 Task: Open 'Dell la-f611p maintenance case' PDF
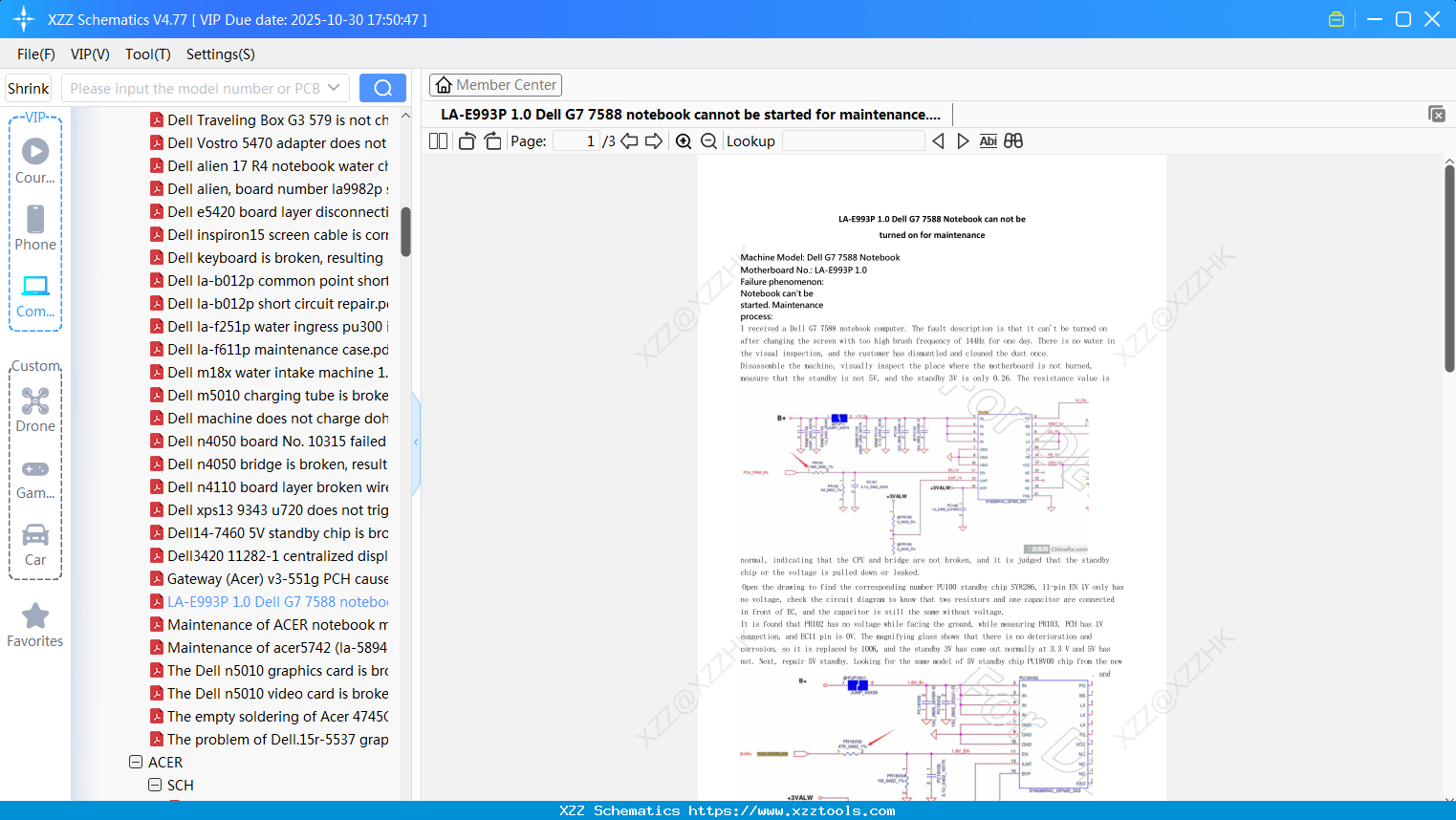tap(270, 350)
